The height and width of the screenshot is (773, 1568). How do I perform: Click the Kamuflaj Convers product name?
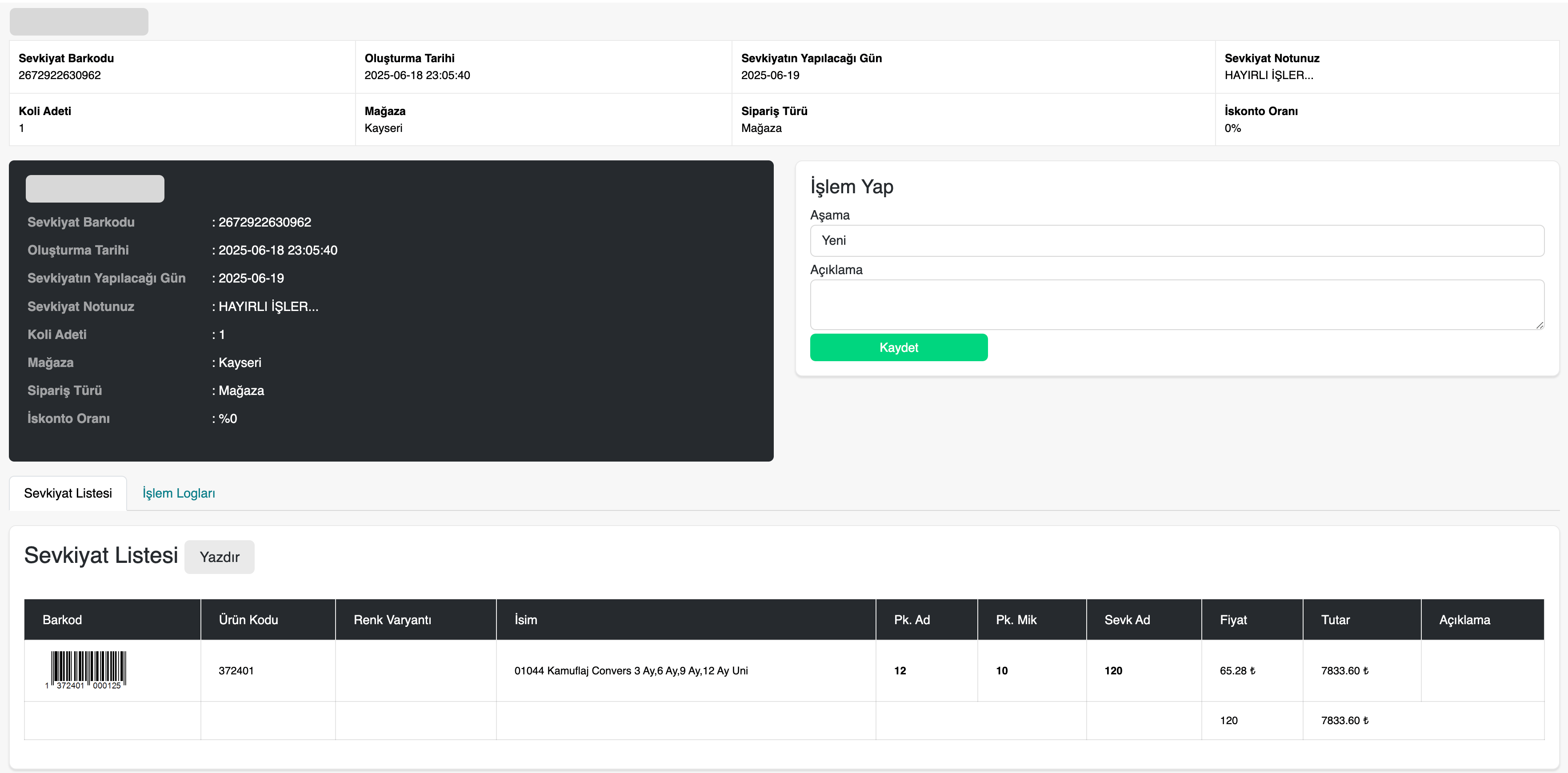(x=631, y=671)
